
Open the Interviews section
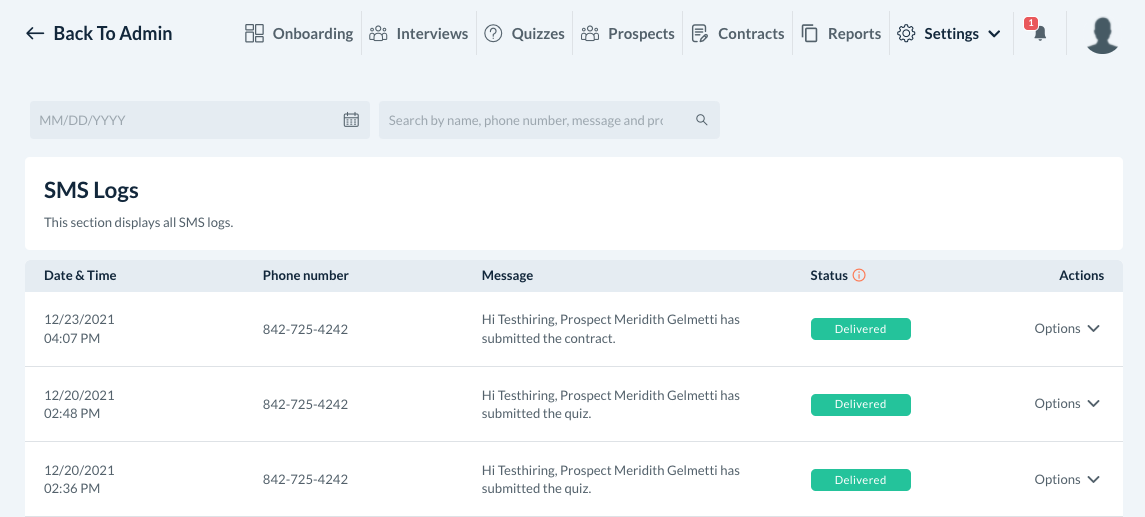click(x=418, y=34)
